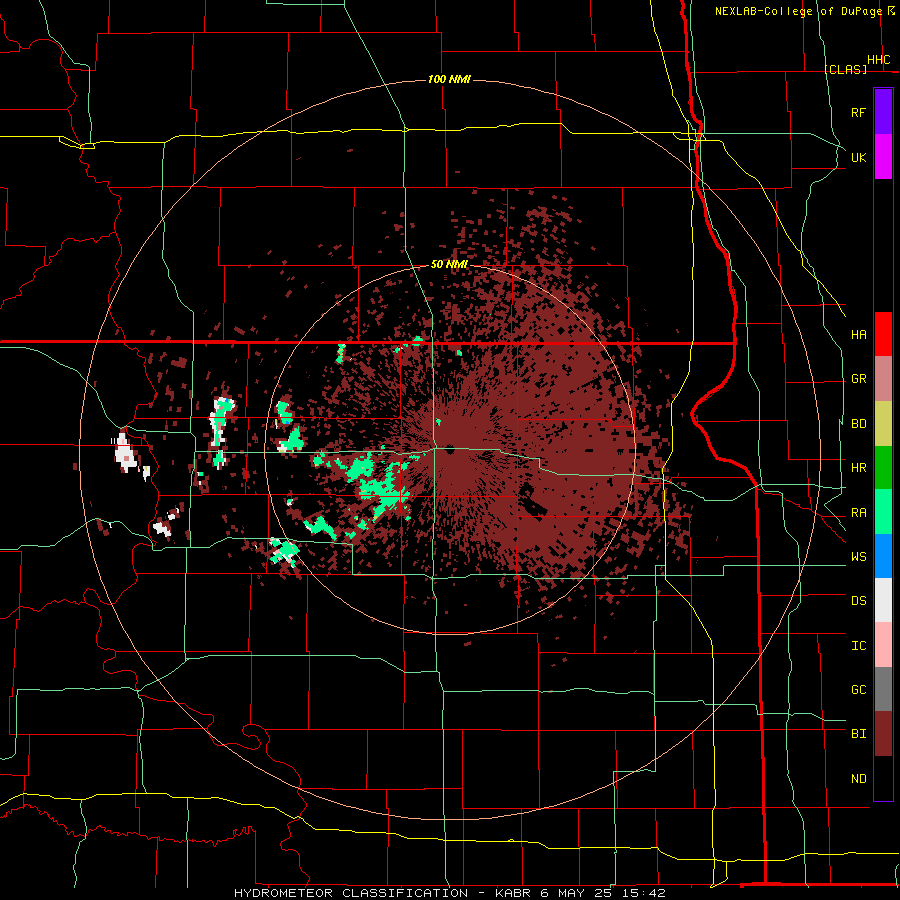Click the ND legend label

(859, 779)
